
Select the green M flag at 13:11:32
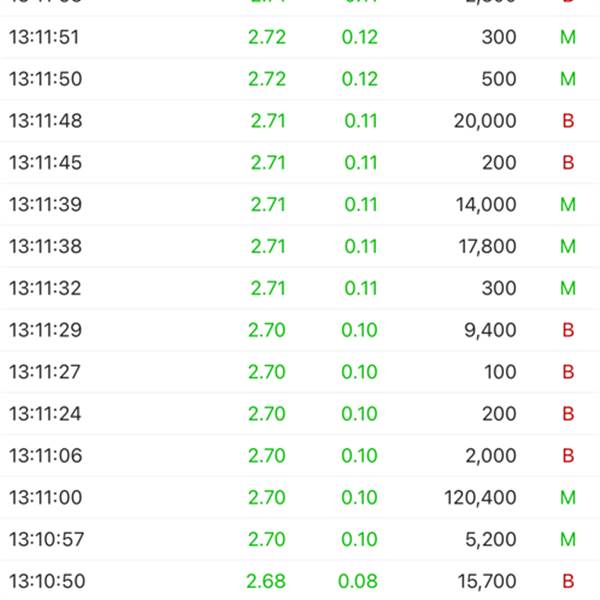coord(568,288)
